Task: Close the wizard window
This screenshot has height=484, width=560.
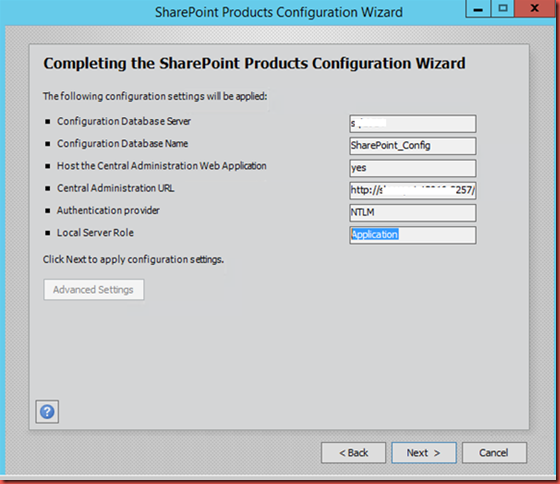Action: coord(535,9)
